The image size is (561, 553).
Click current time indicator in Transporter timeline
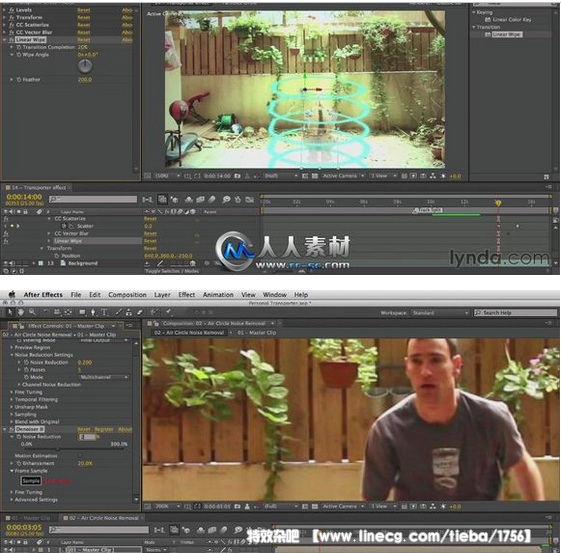click(x=498, y=203)
